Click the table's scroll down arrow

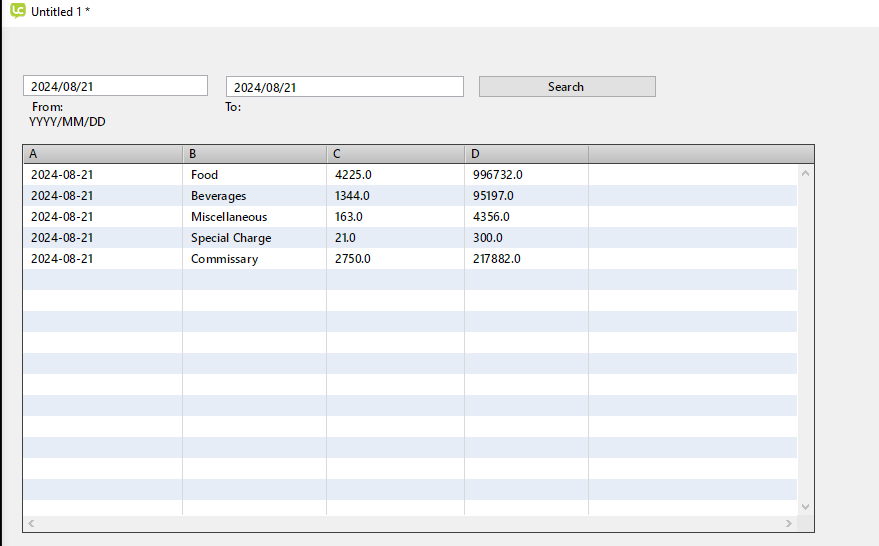pos(806,507)
